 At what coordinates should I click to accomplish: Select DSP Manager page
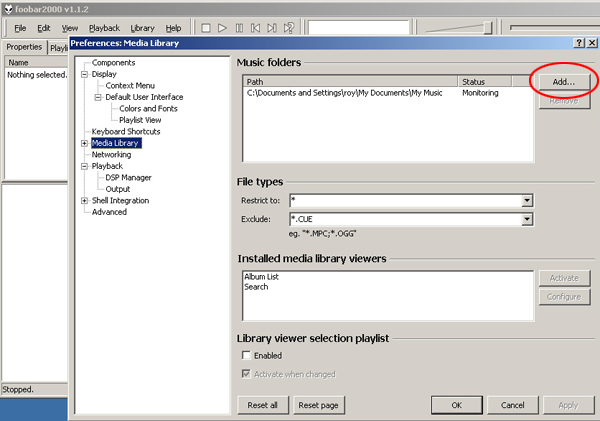pyautogui.click(x=128, y=177)
